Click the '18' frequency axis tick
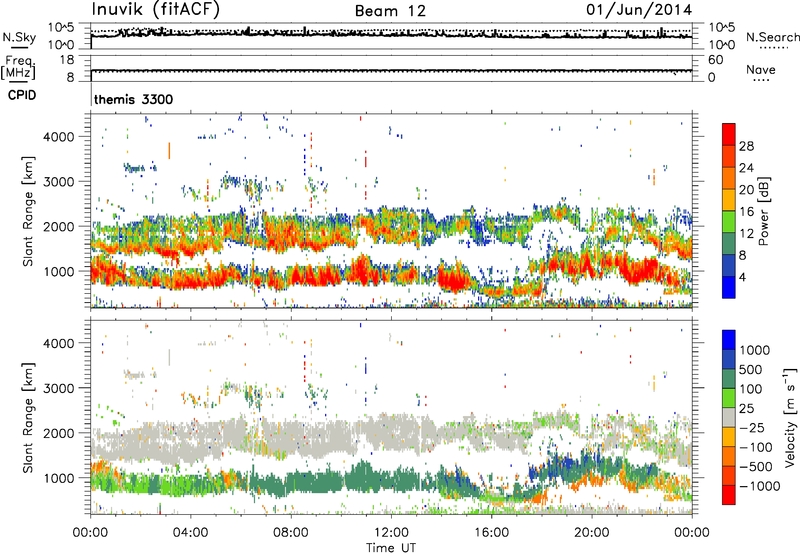Viewport: 800px width, 554px height. coord(67,60)
